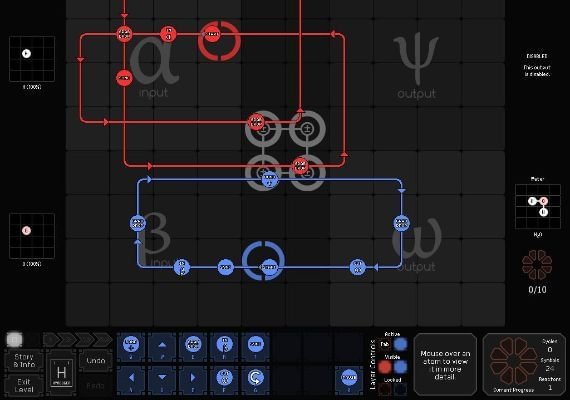Click the Current Progress flower gauge
This screenshot has height=400, width=570.
coord(513,361)
